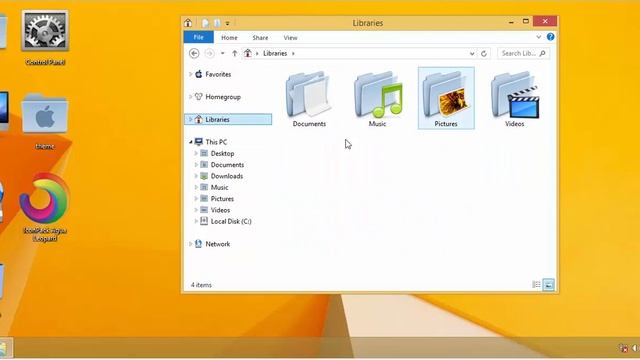Open Explorer Help question mark
The height and width of the screenshot is (360, 640).
(x=551, y=37)
